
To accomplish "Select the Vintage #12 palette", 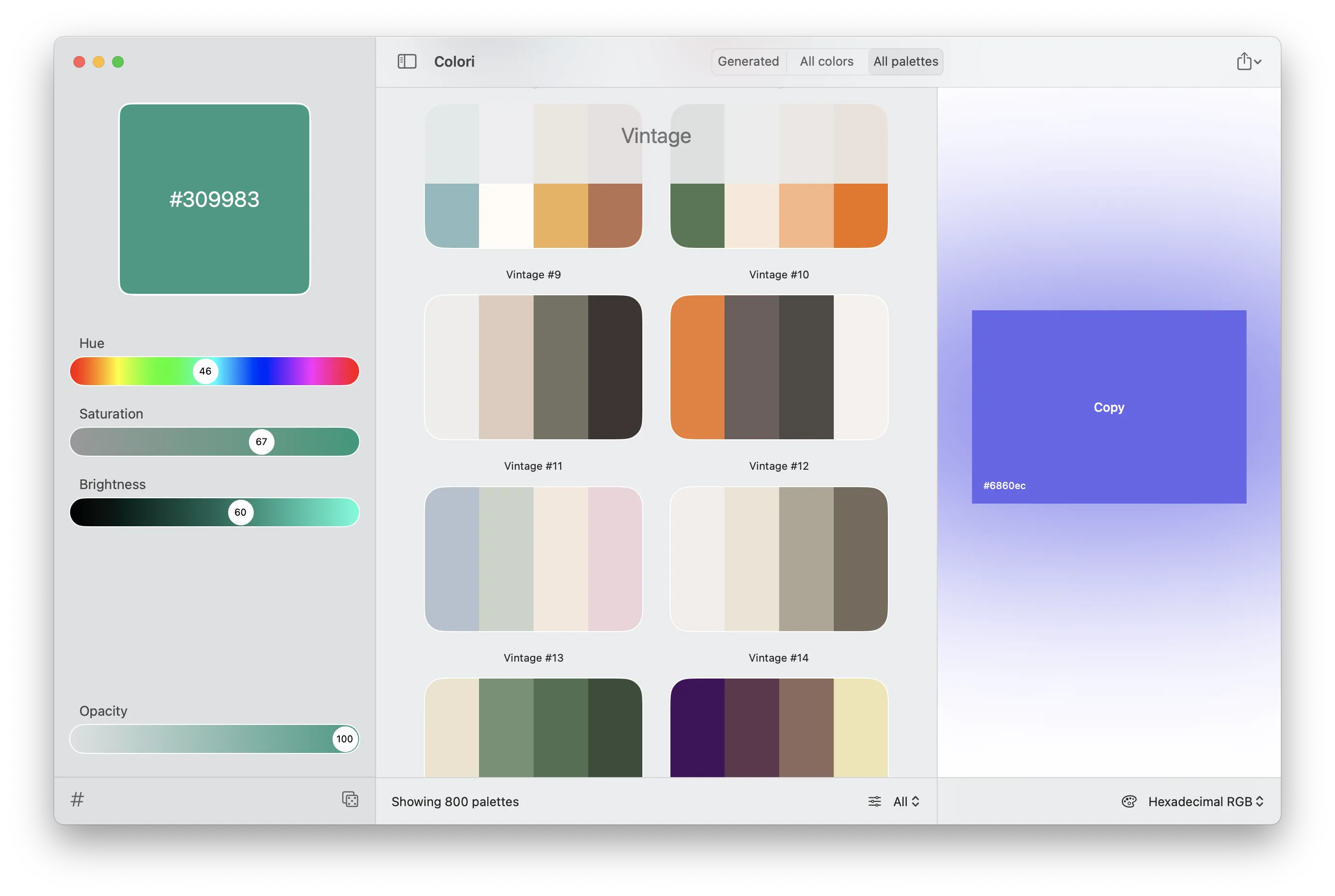I will 778,367.
